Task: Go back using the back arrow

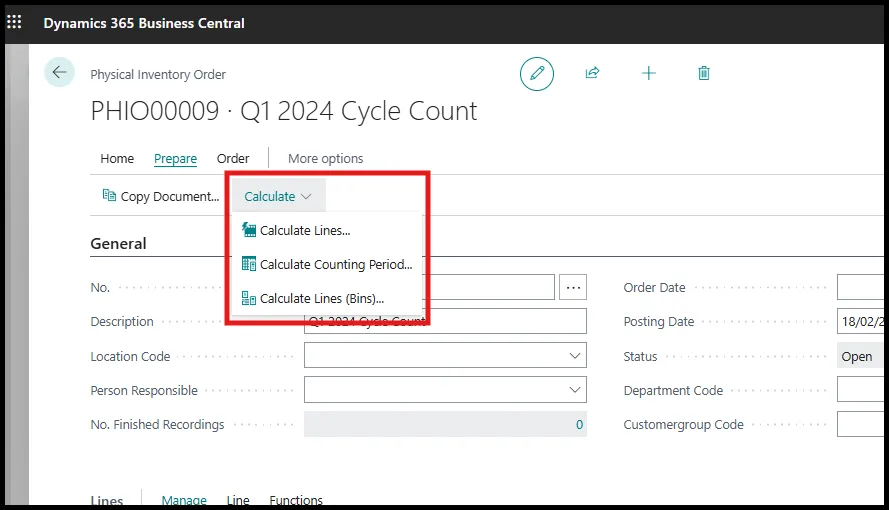Action: 59,72
